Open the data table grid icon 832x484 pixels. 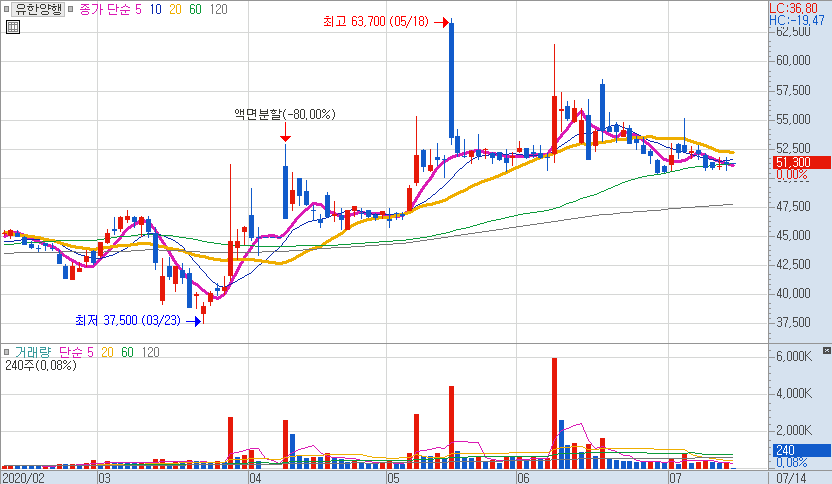[x=13, y=27]
